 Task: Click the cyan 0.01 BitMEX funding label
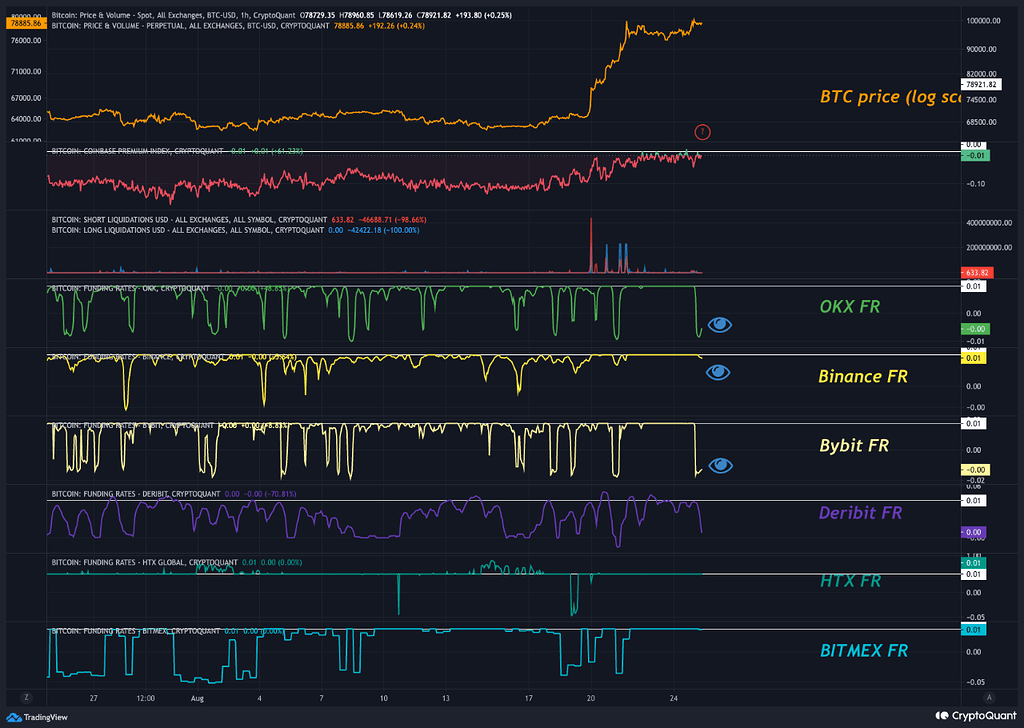(974, 629)
